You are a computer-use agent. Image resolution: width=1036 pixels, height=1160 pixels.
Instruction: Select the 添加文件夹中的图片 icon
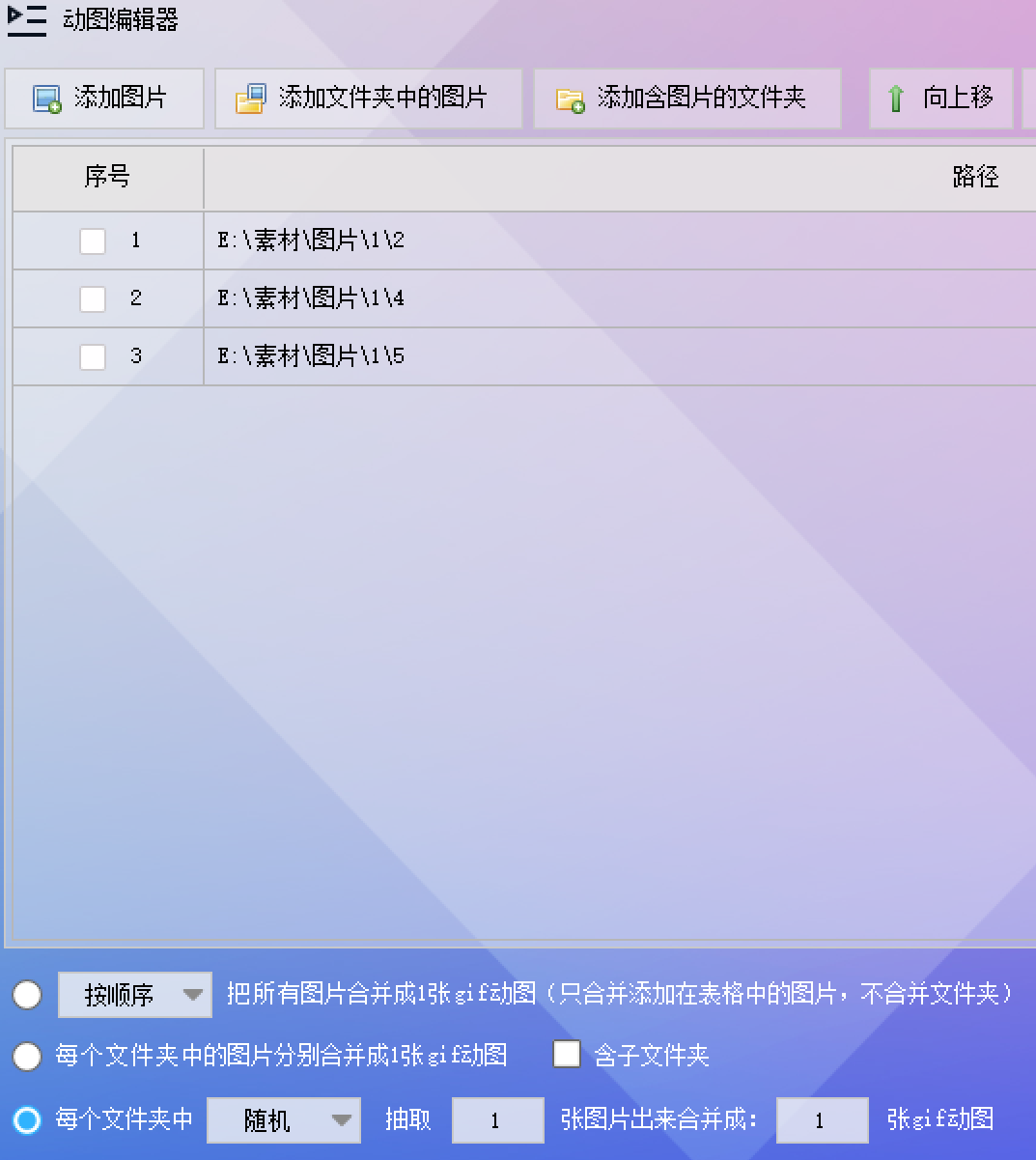(x=251, y=97)
